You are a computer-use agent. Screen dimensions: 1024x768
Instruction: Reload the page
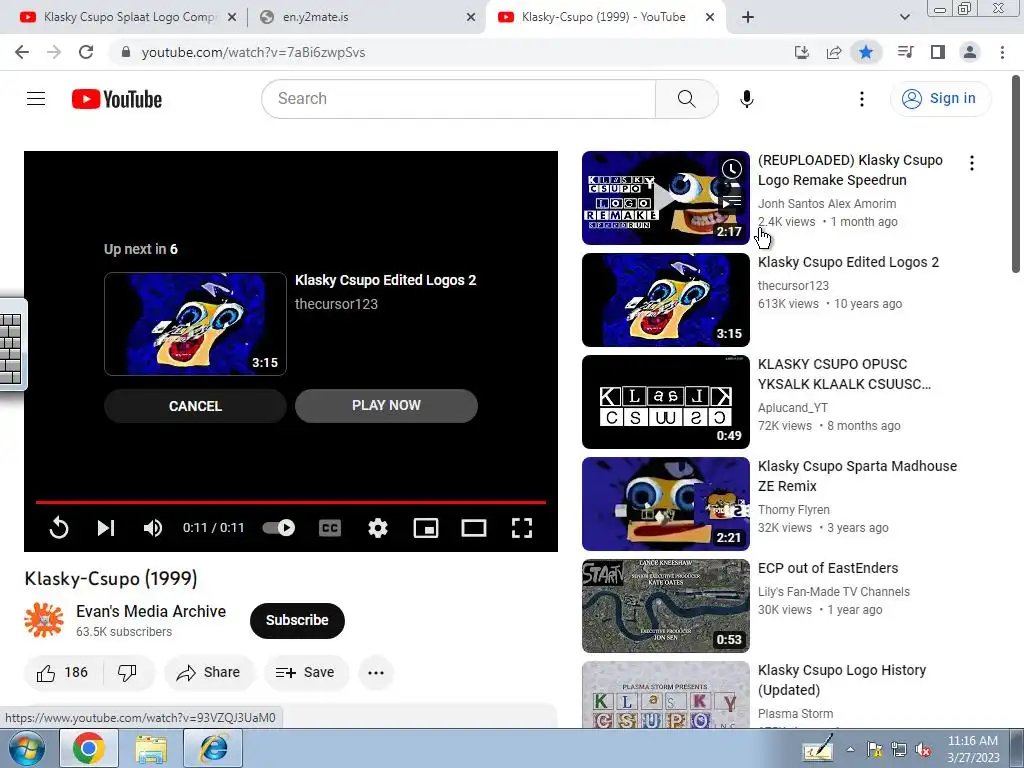coord(86,52)
